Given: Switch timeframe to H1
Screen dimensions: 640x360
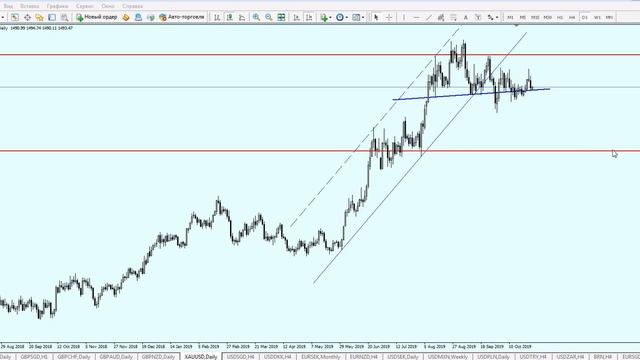Looking at the screenshot, I should tap(560, 17).
